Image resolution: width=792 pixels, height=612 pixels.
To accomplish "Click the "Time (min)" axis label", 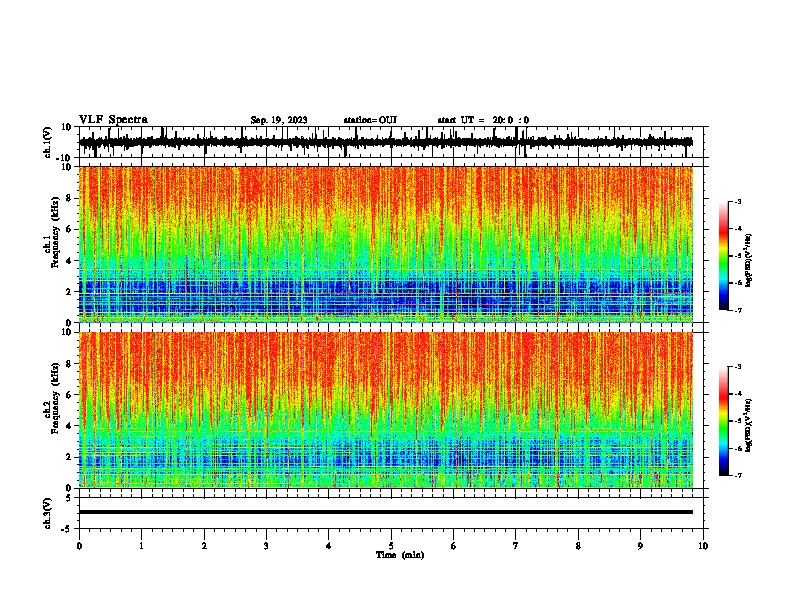I will coord(400,555).
